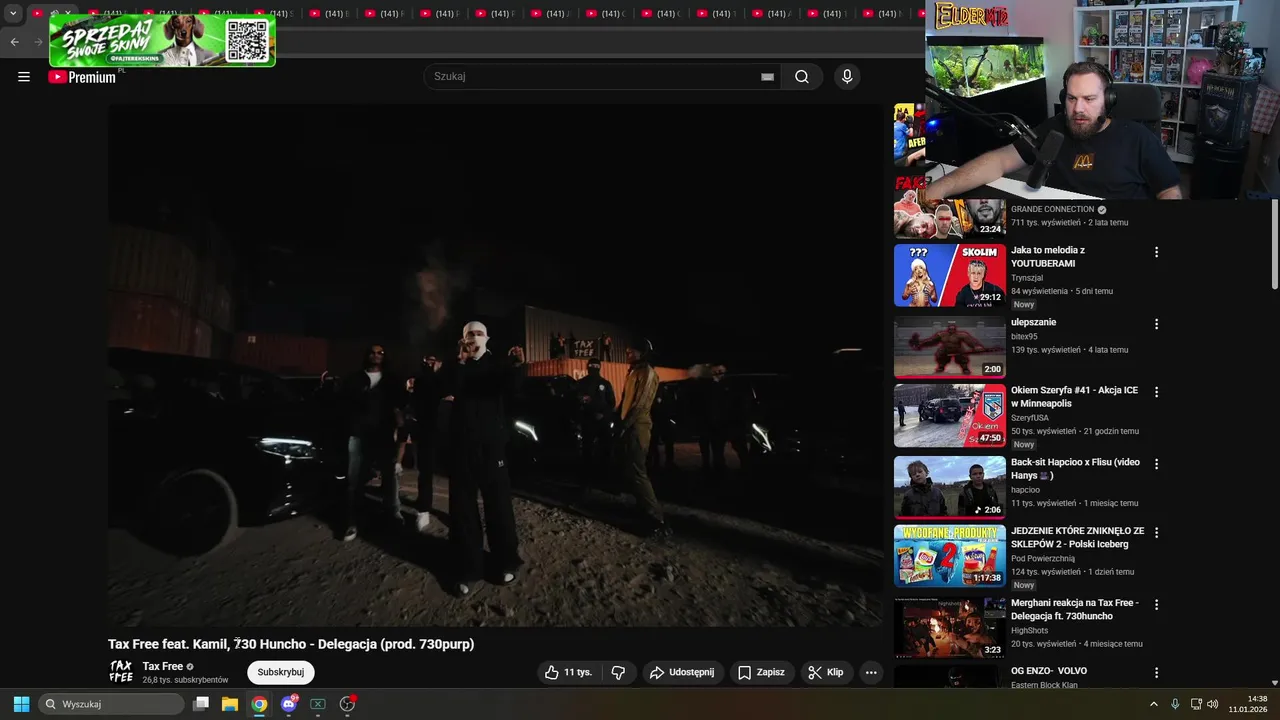
Task: Open options for Okiem Szeryfa #41 video
Action: pyautogui.click(x=1156, y=392)
